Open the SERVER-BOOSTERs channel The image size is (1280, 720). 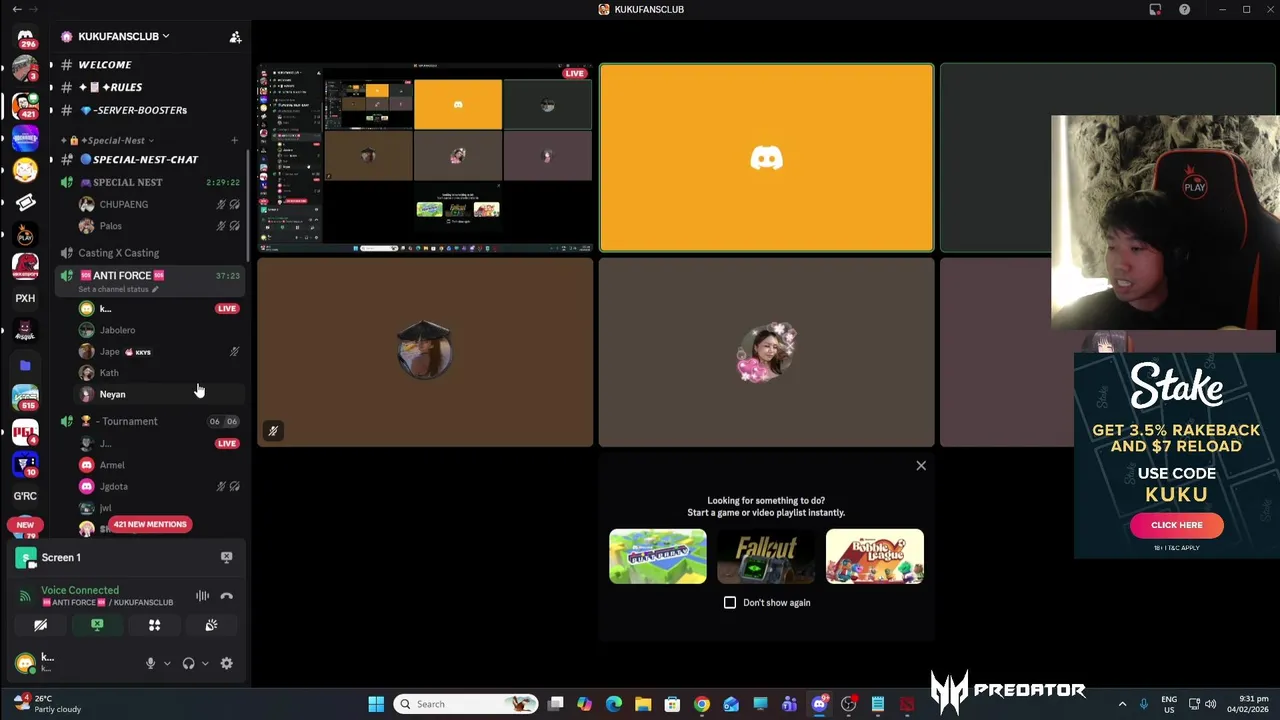[150, 110]
